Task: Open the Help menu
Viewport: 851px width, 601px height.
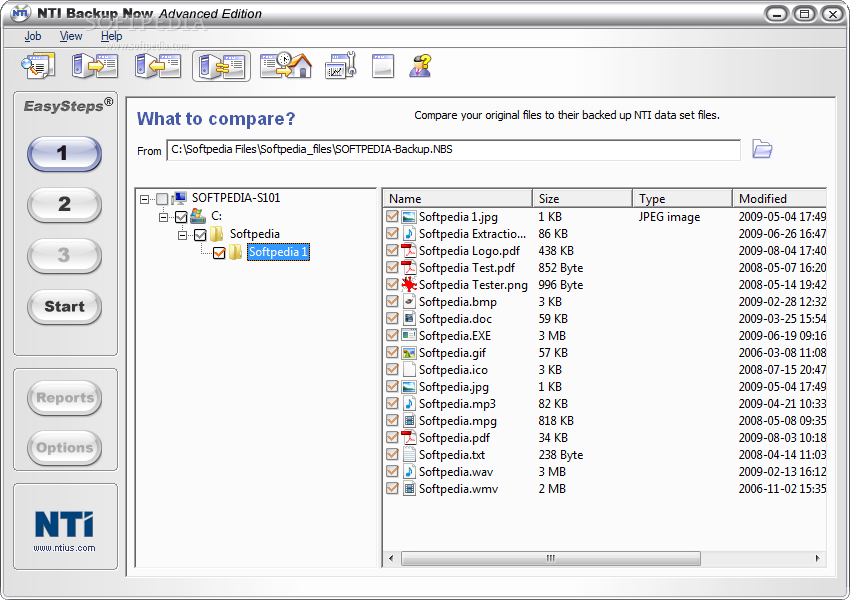Action: click(x=111, y=36)
